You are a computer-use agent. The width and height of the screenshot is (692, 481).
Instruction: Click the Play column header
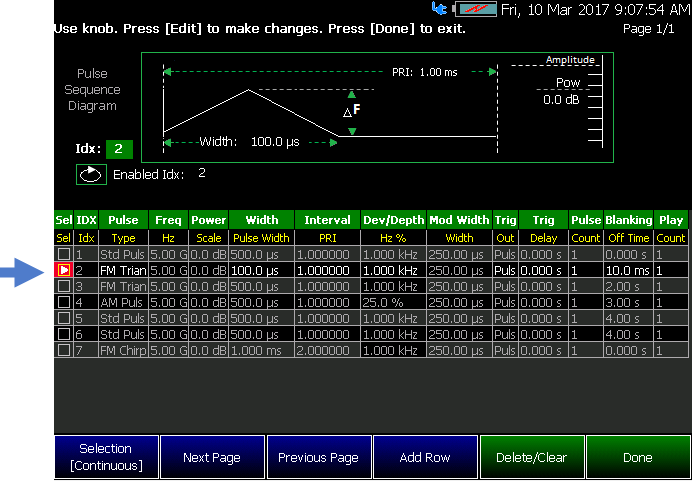[x=671, y=220]
